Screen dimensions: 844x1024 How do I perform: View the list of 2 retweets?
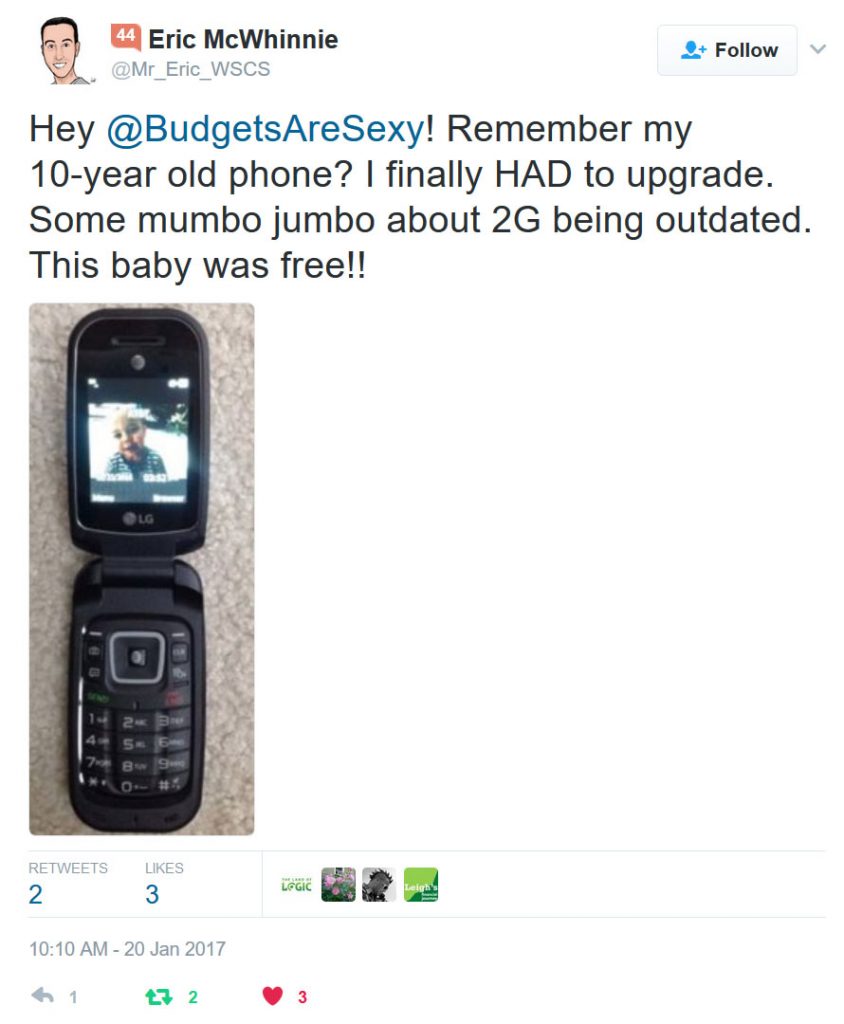tap(68, 884)
